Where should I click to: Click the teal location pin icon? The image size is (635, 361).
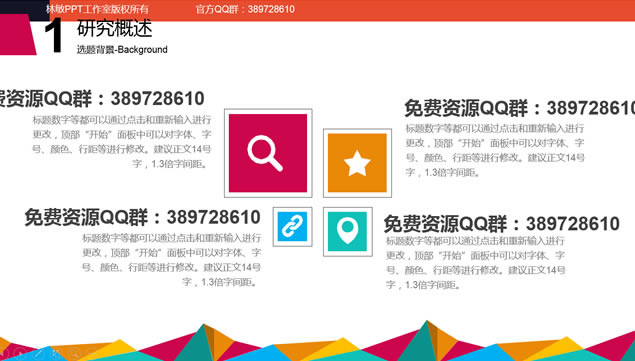tap(347, 231)
